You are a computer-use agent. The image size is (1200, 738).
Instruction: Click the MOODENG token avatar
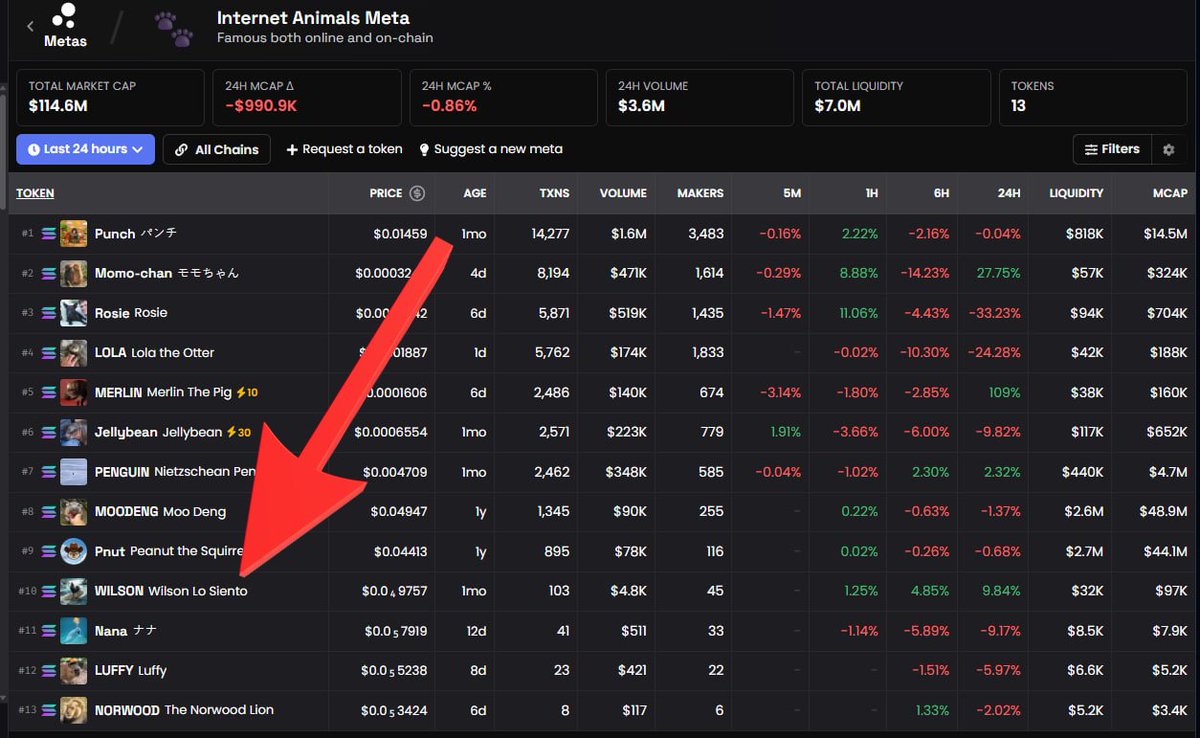click(73, 511)
